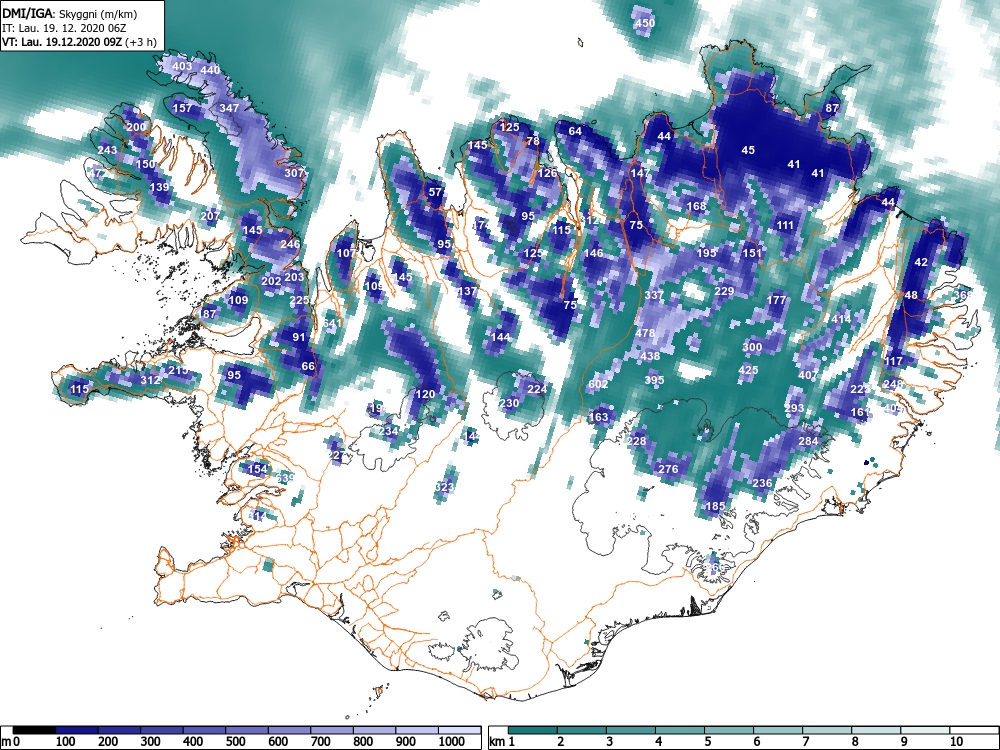Click the 48 visibility label
The width and height of the screenshot is (1000, 750).
(911, 295)
